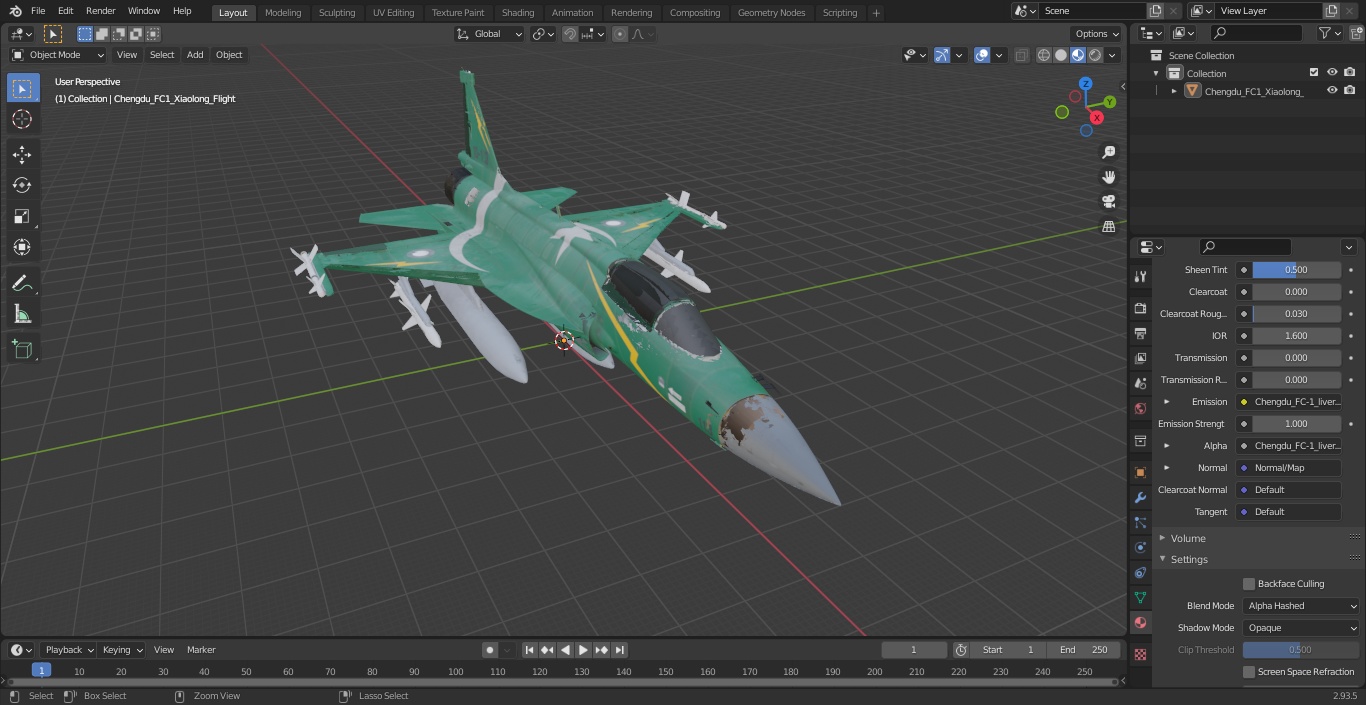
Task: Toggle the camera view icon
Action: [x=1109, y=202]
